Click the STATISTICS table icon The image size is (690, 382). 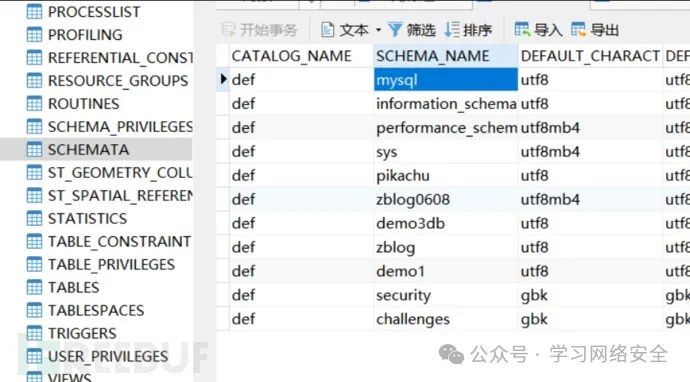34,218
